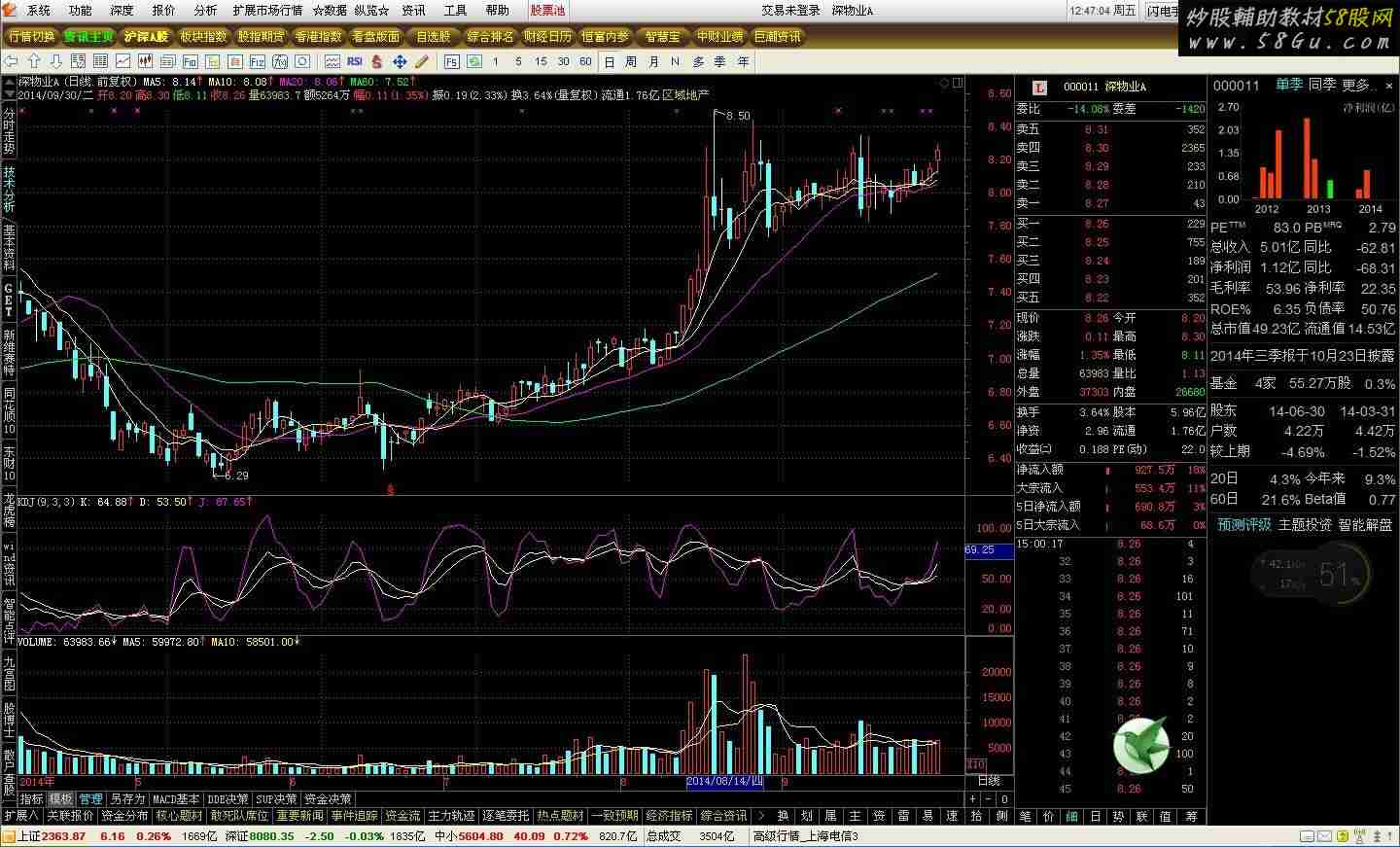Click the four-way move arrows icon
The width and height of the screenshot is (1400, 847).
tap(400, 61)
